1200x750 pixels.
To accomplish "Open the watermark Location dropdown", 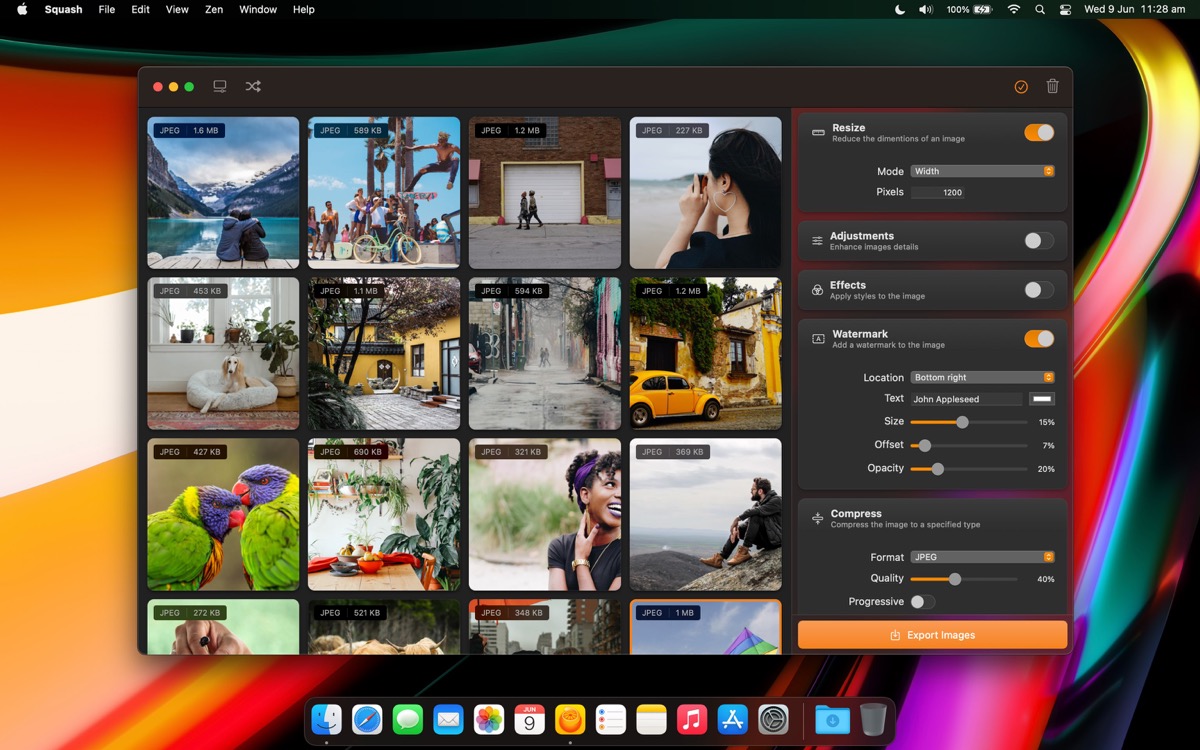I will [x=982, y=378].
